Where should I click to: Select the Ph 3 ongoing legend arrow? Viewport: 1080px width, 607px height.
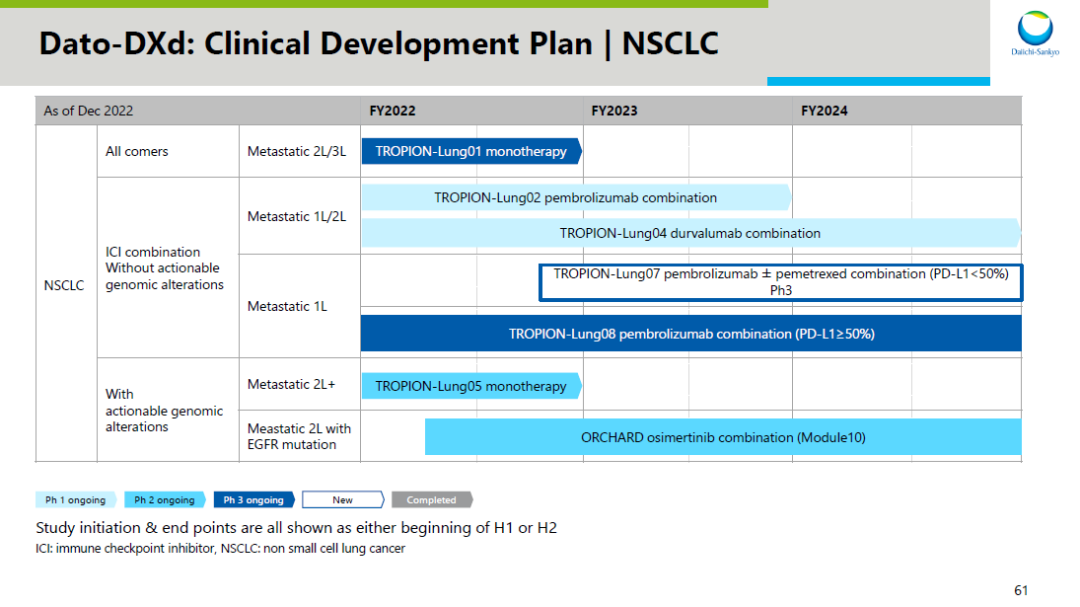click(254, 500)
